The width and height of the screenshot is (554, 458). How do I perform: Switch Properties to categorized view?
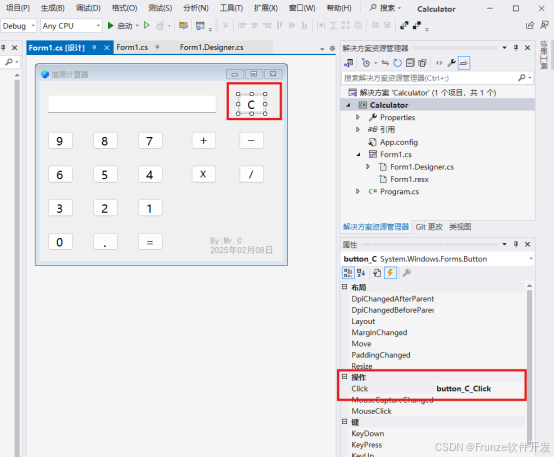pyautogui.click(x=348, y=273)
